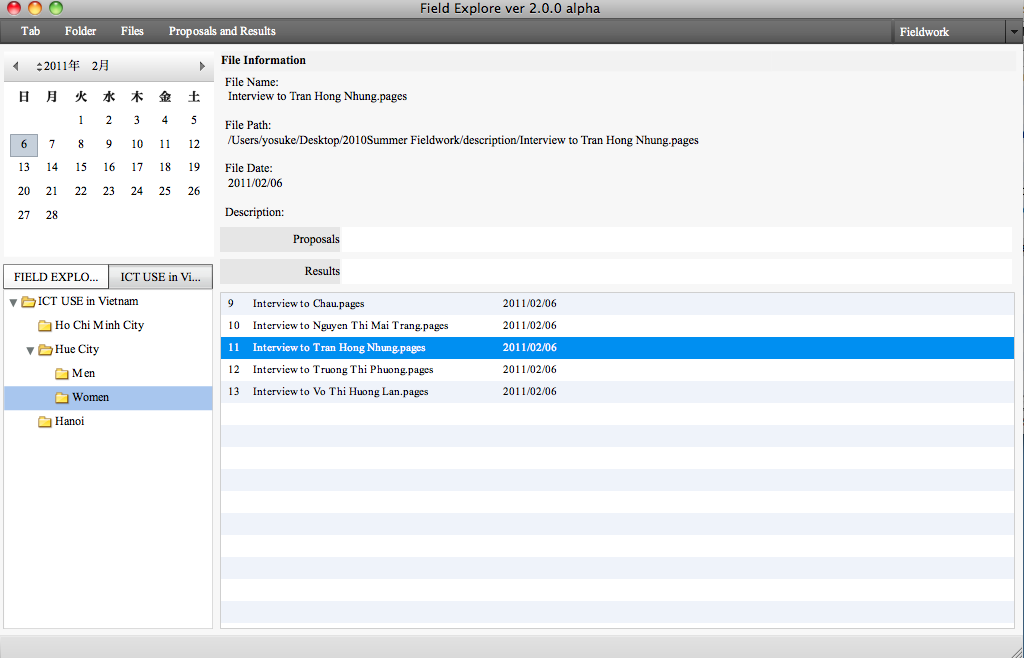Open the Files menu
This screenshot has height=658, width=1024.
132,31
